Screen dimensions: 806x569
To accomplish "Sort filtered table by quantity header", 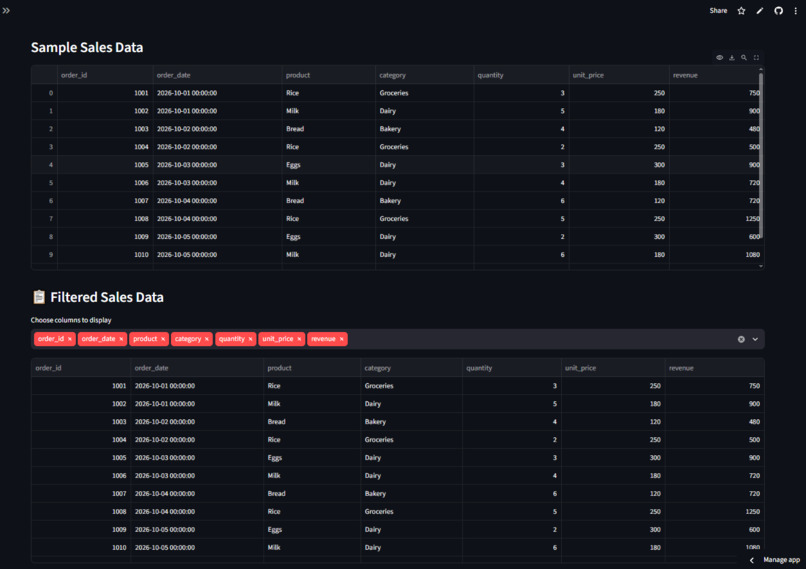I will 511,368.
